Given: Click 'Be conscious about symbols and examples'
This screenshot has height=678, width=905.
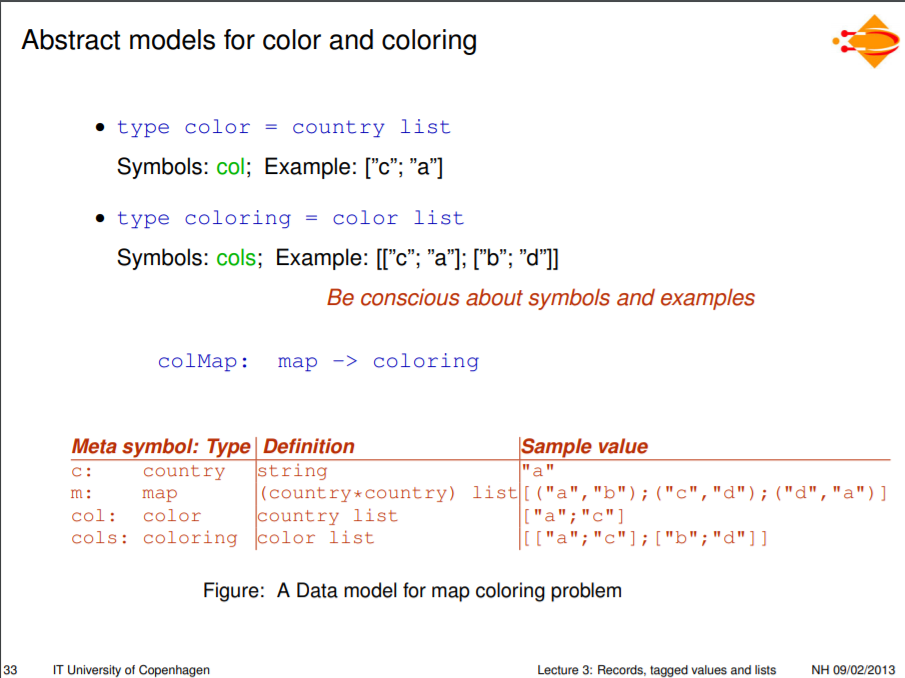Looking at the screenshot, I should click(541, 298).
